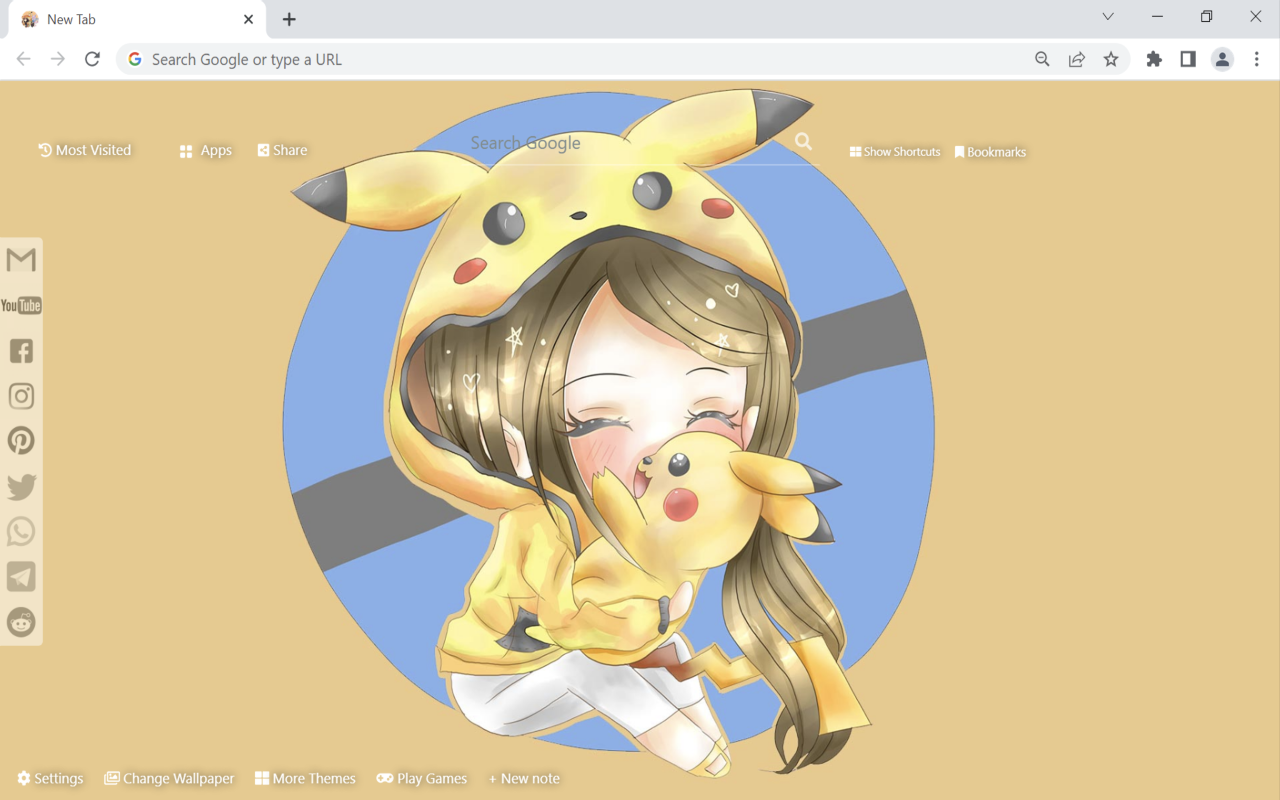Viewport: 1280px width, 800px height.
Task: Restore down the browser window
Action: [1206, 17]
